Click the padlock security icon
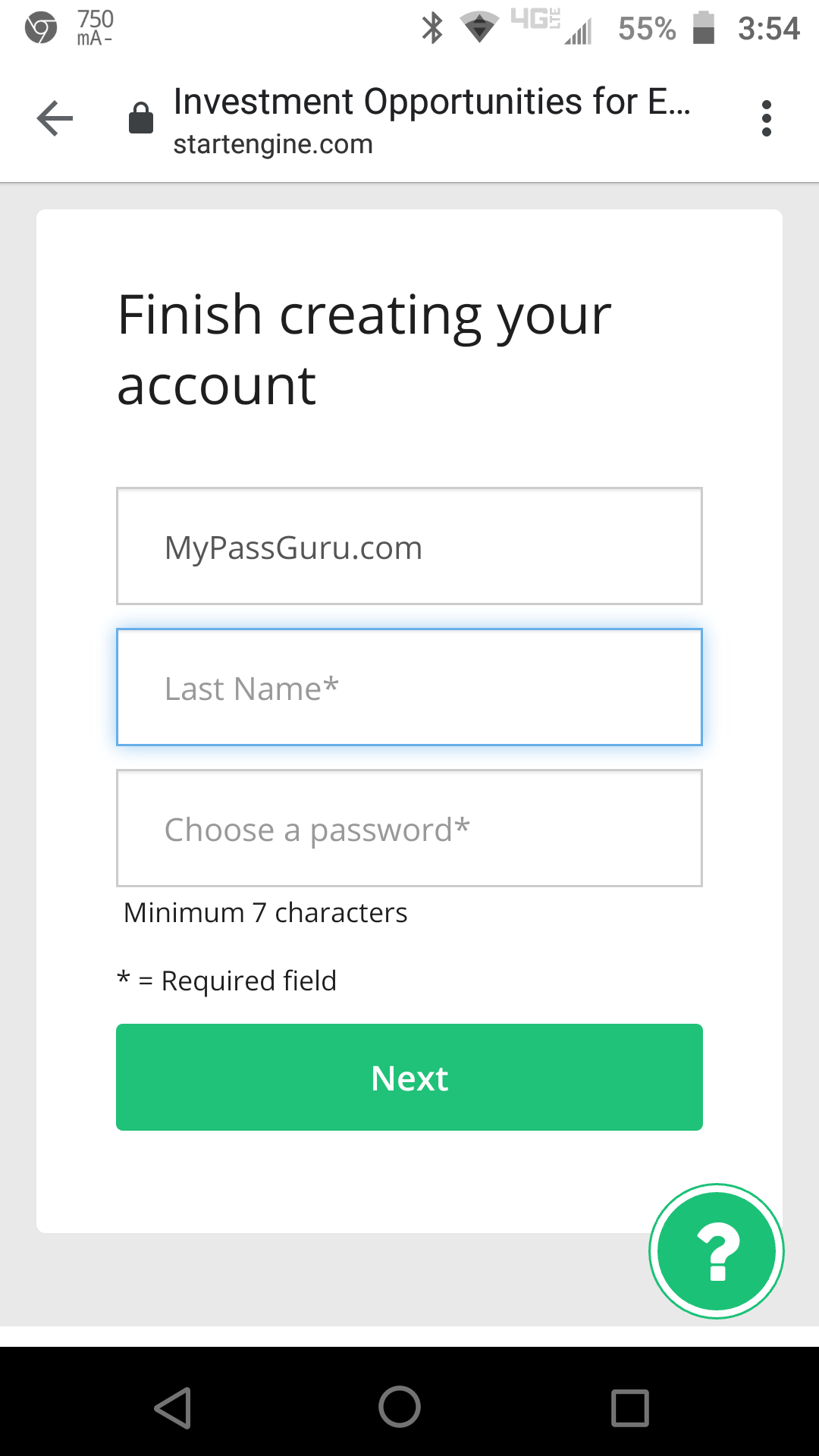This screenshot has height=1456, width=819. point(140,118)
